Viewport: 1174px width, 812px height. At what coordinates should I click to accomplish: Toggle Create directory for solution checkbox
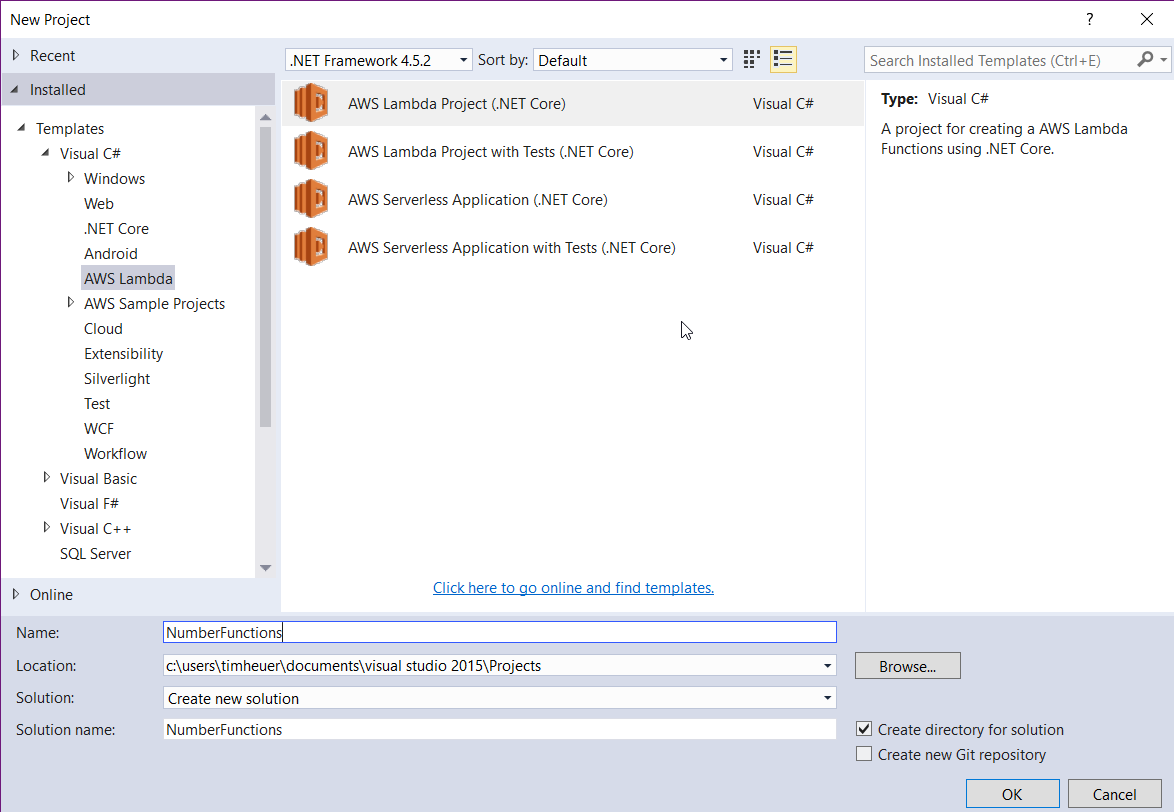(864, 729)
